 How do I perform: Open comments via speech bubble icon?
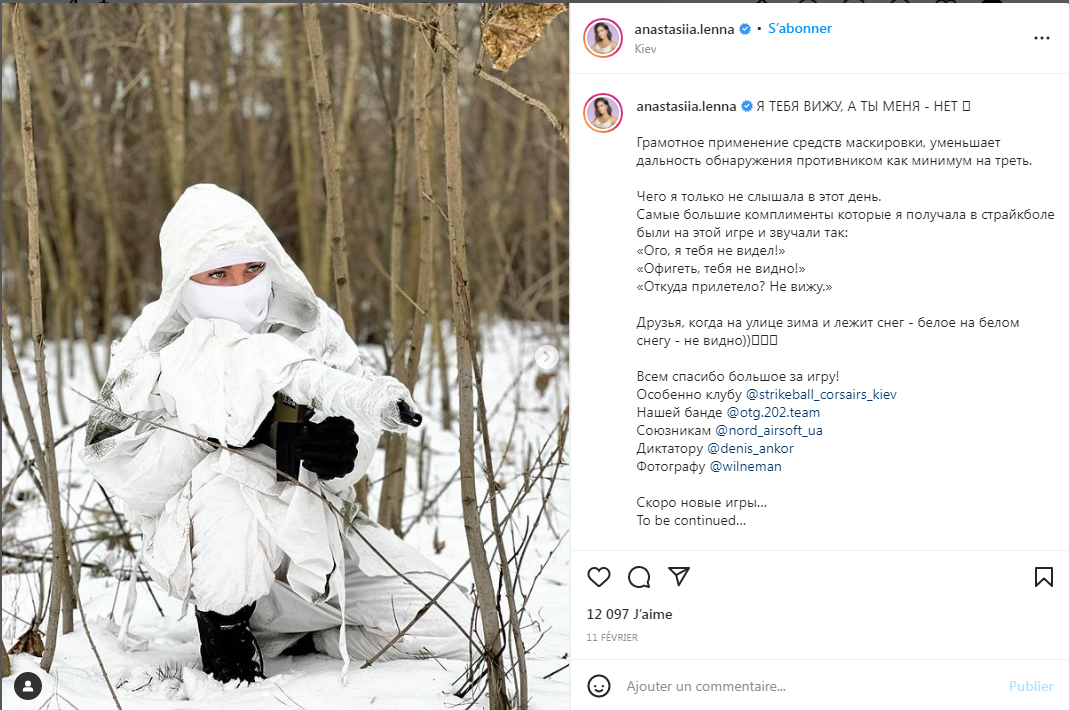pyautogui.click(x=639, y=577)
